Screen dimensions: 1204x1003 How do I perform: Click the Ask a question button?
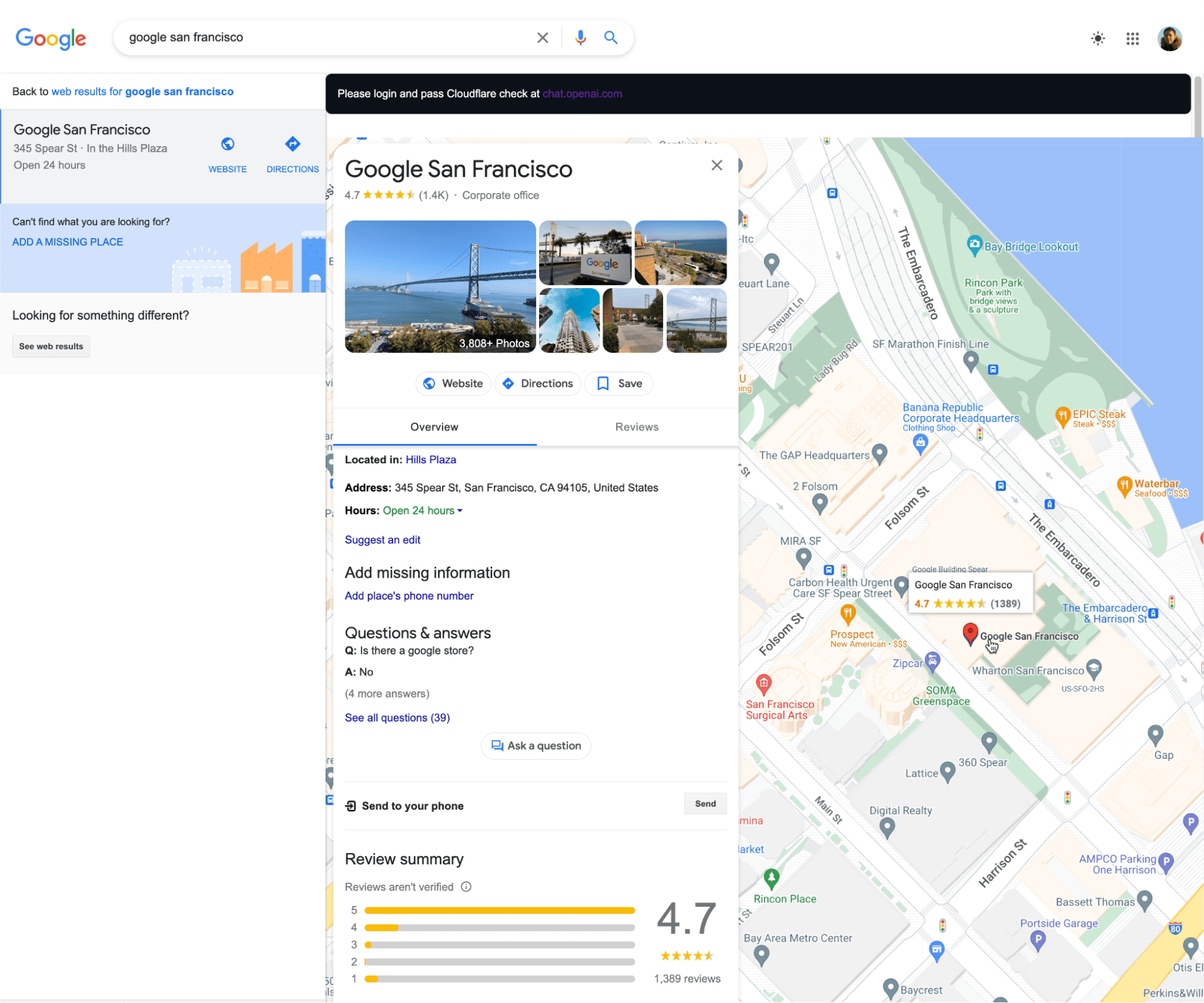coord(535,746)
